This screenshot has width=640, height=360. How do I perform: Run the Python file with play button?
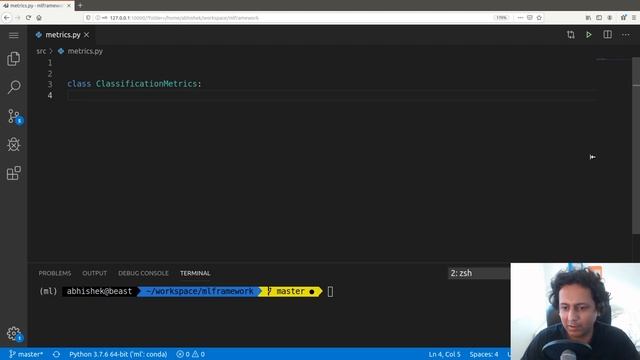[x=589, y=35]
